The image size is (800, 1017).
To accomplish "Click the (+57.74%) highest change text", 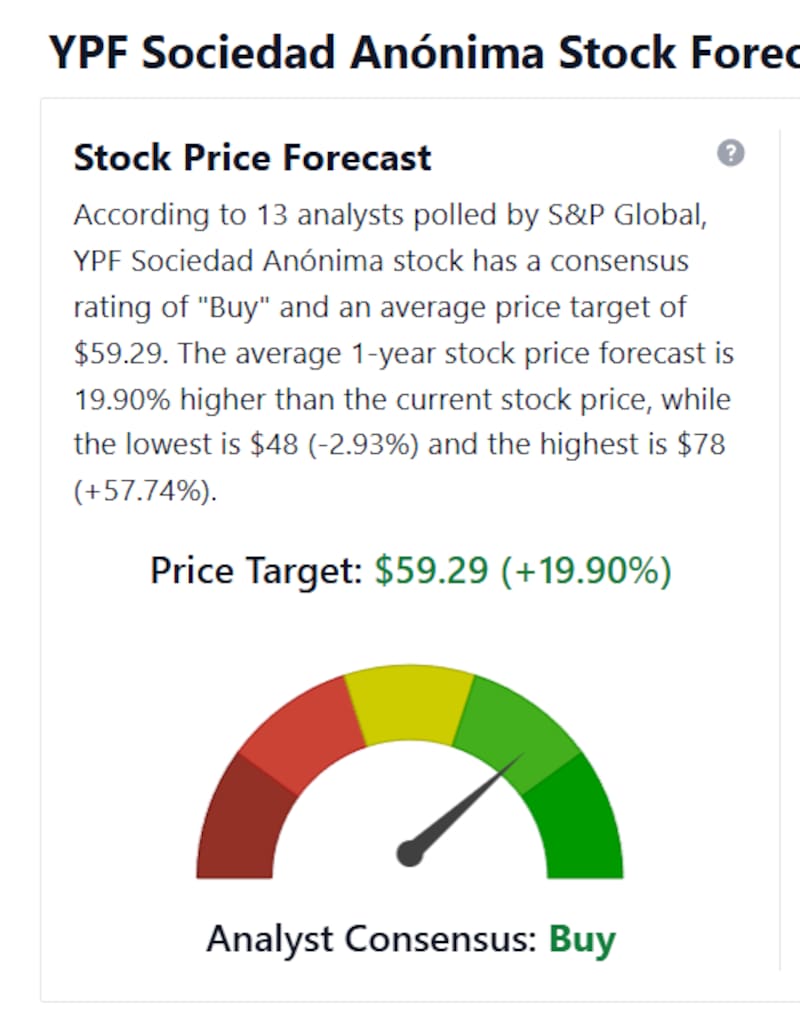I will (x=145, y=491).
